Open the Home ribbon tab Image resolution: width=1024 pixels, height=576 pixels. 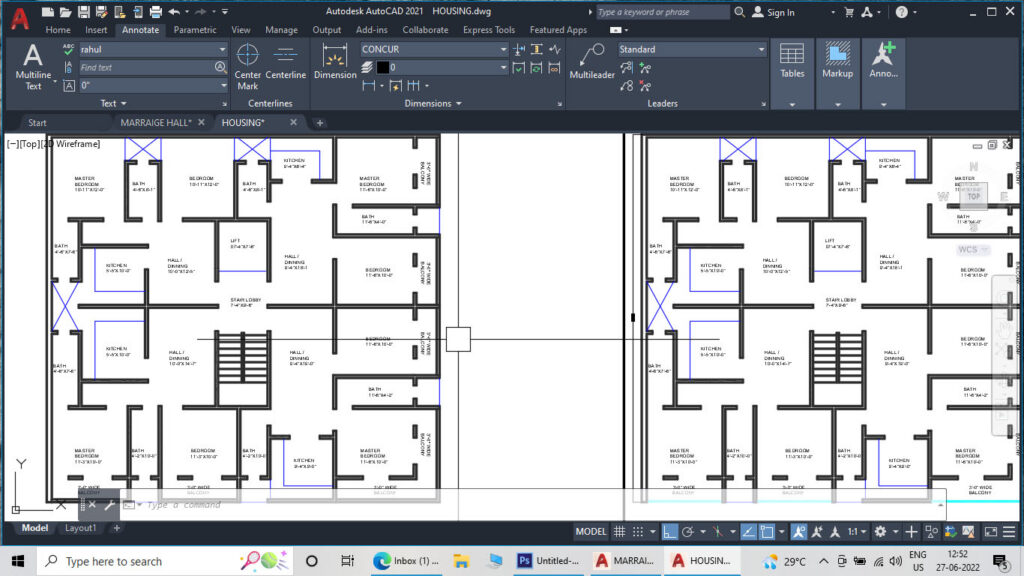(58, 29)
